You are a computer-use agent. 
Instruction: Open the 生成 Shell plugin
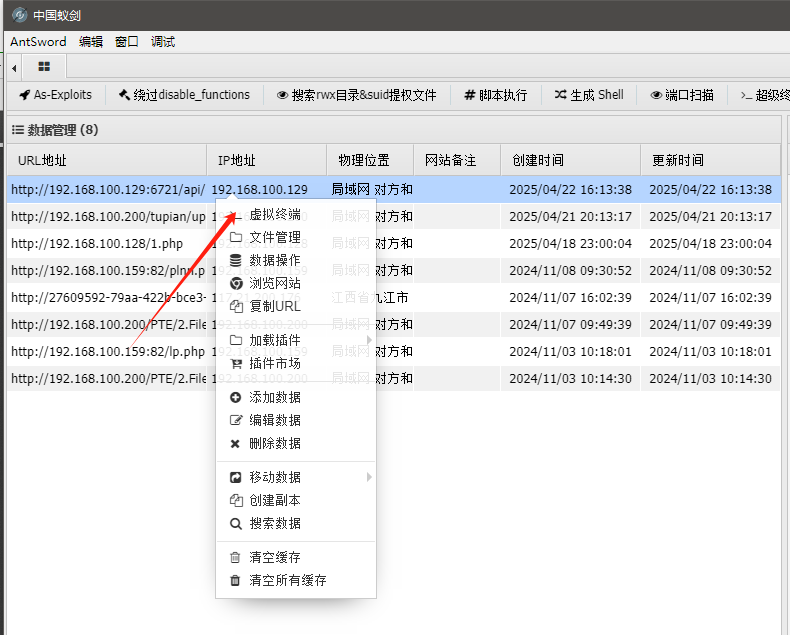pos(589,95)
